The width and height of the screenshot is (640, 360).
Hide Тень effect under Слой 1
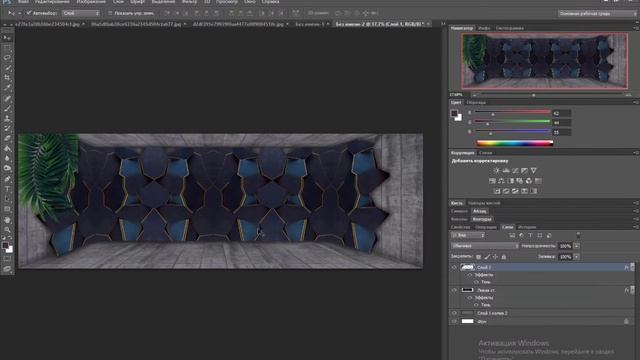click(476, 282)
